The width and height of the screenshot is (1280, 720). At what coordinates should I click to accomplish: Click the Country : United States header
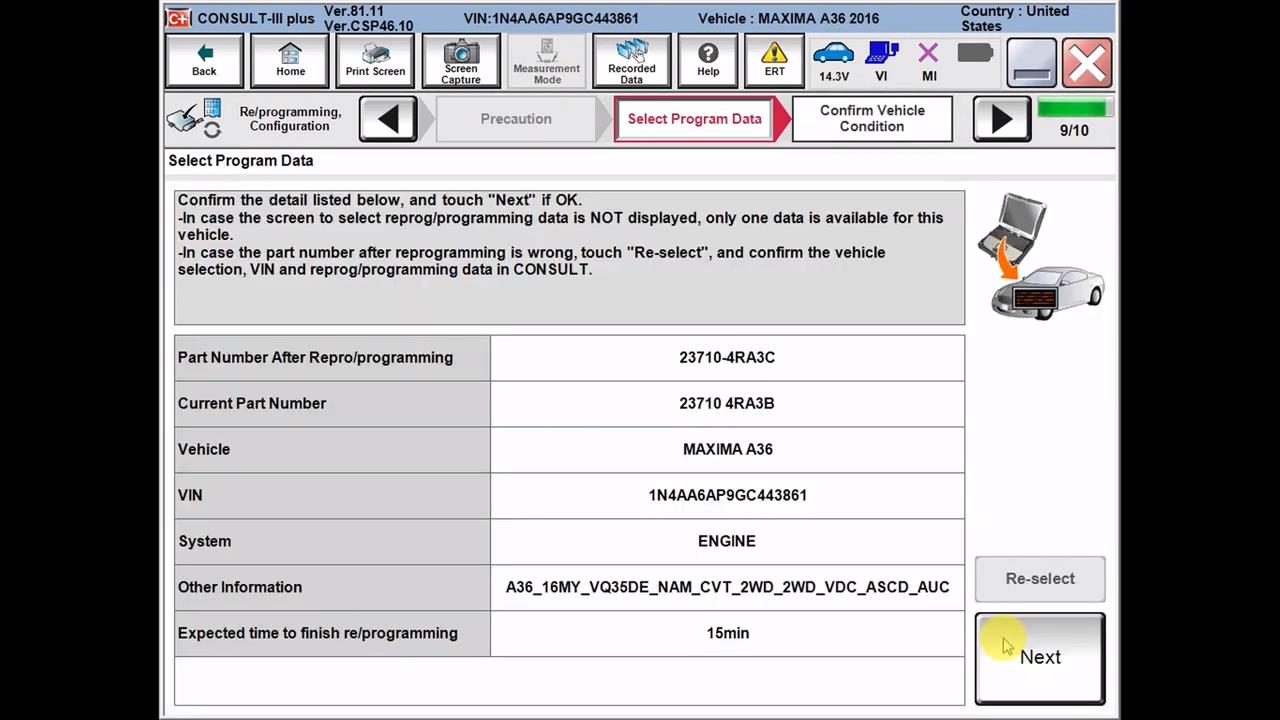tap(1015, 18)
